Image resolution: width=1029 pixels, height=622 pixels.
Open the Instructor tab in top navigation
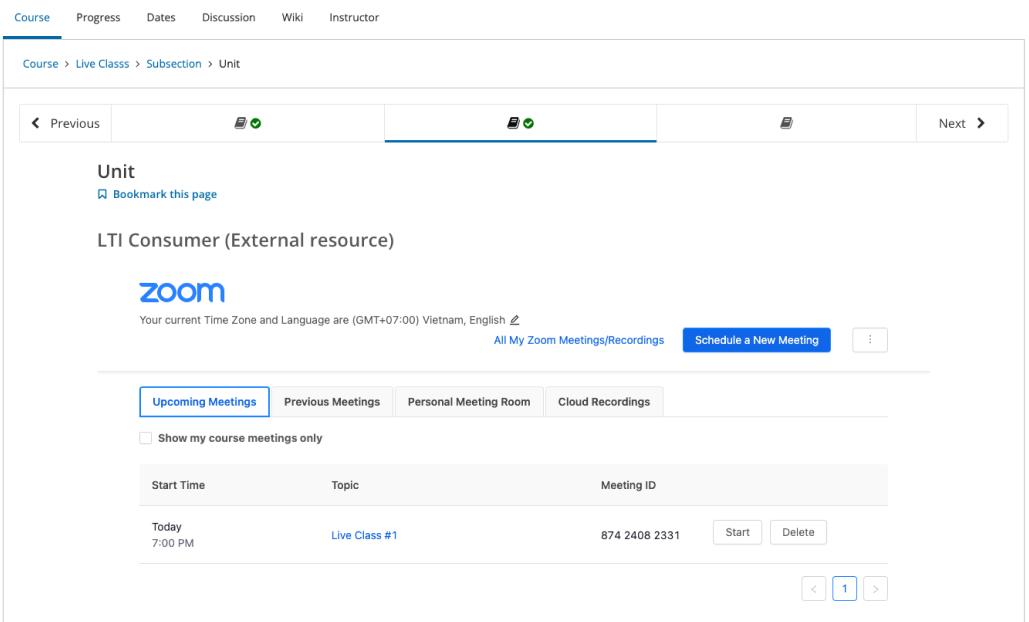point(354,17)
